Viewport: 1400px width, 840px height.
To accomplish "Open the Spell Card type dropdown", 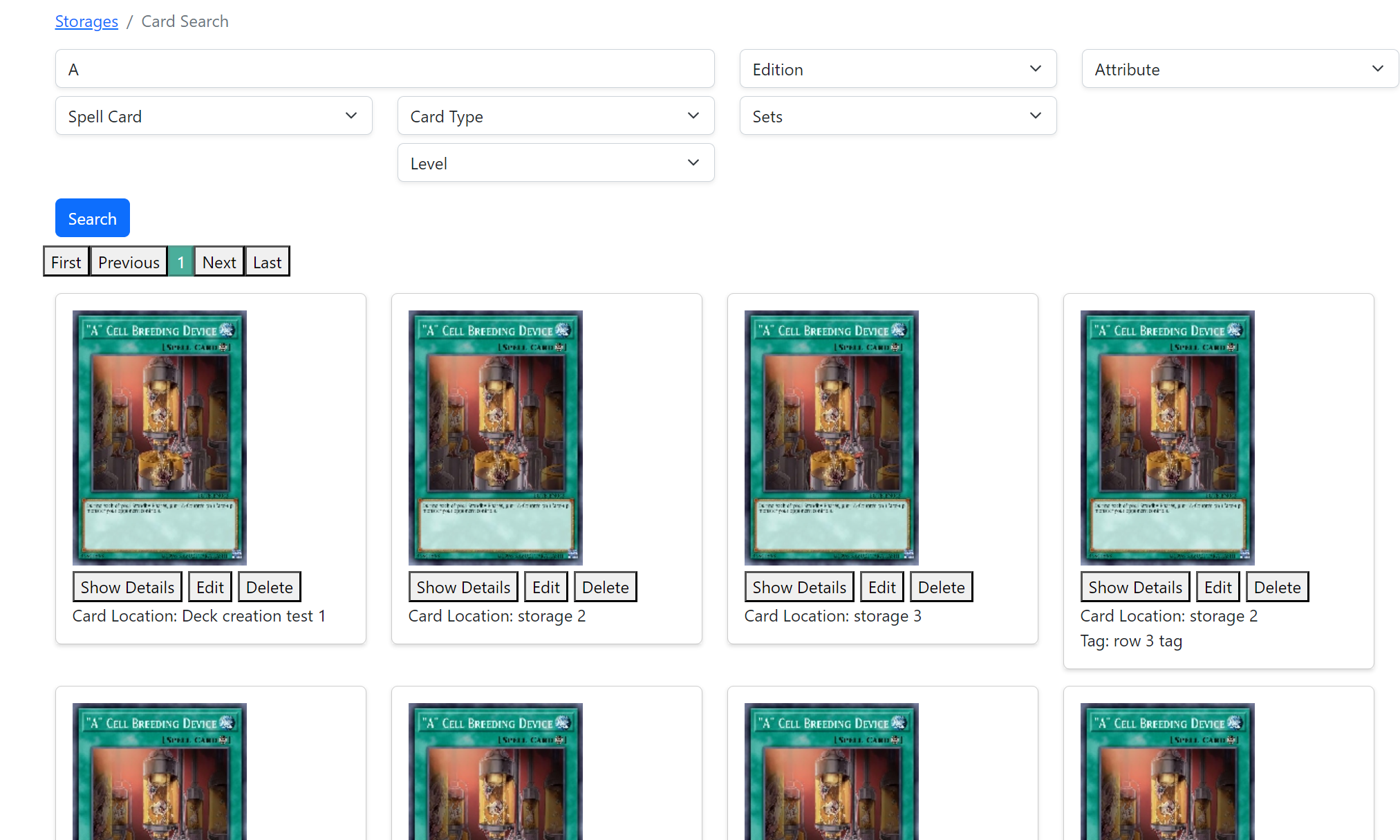I will 214,115.
